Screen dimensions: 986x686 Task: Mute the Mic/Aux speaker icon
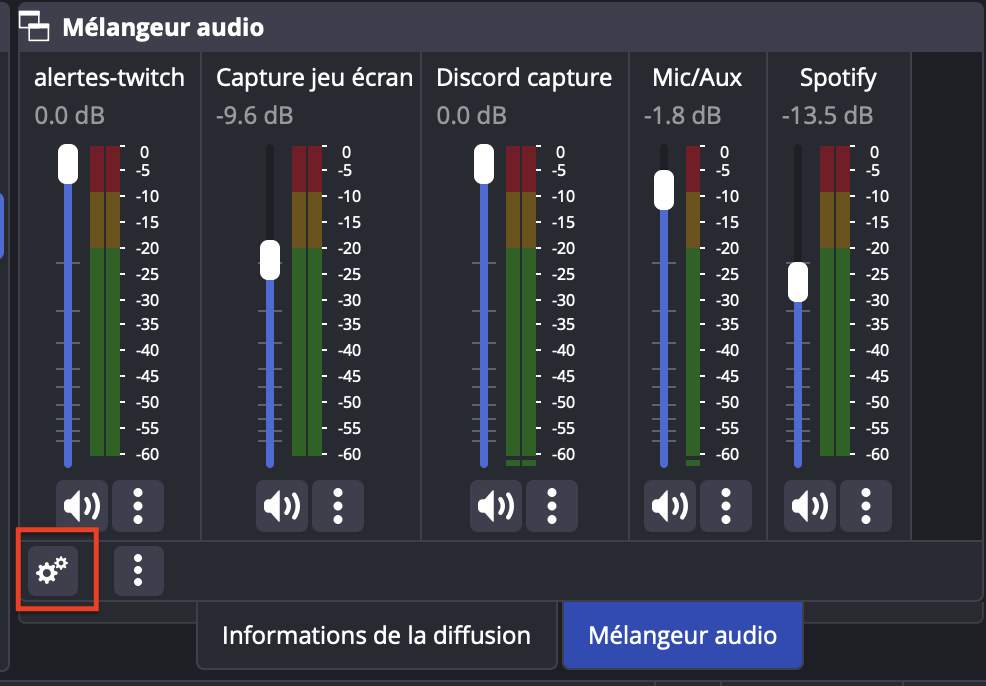(670, 506)
